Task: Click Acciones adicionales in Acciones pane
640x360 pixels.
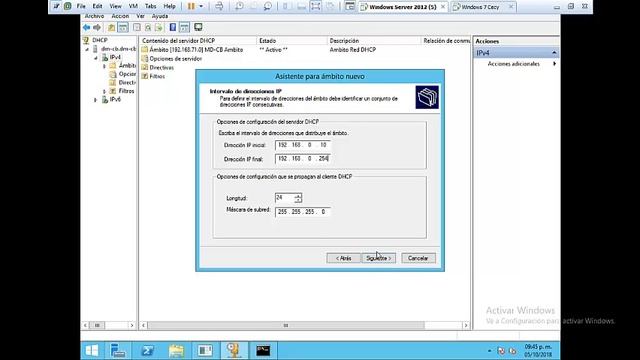Action: click(513, 64)
